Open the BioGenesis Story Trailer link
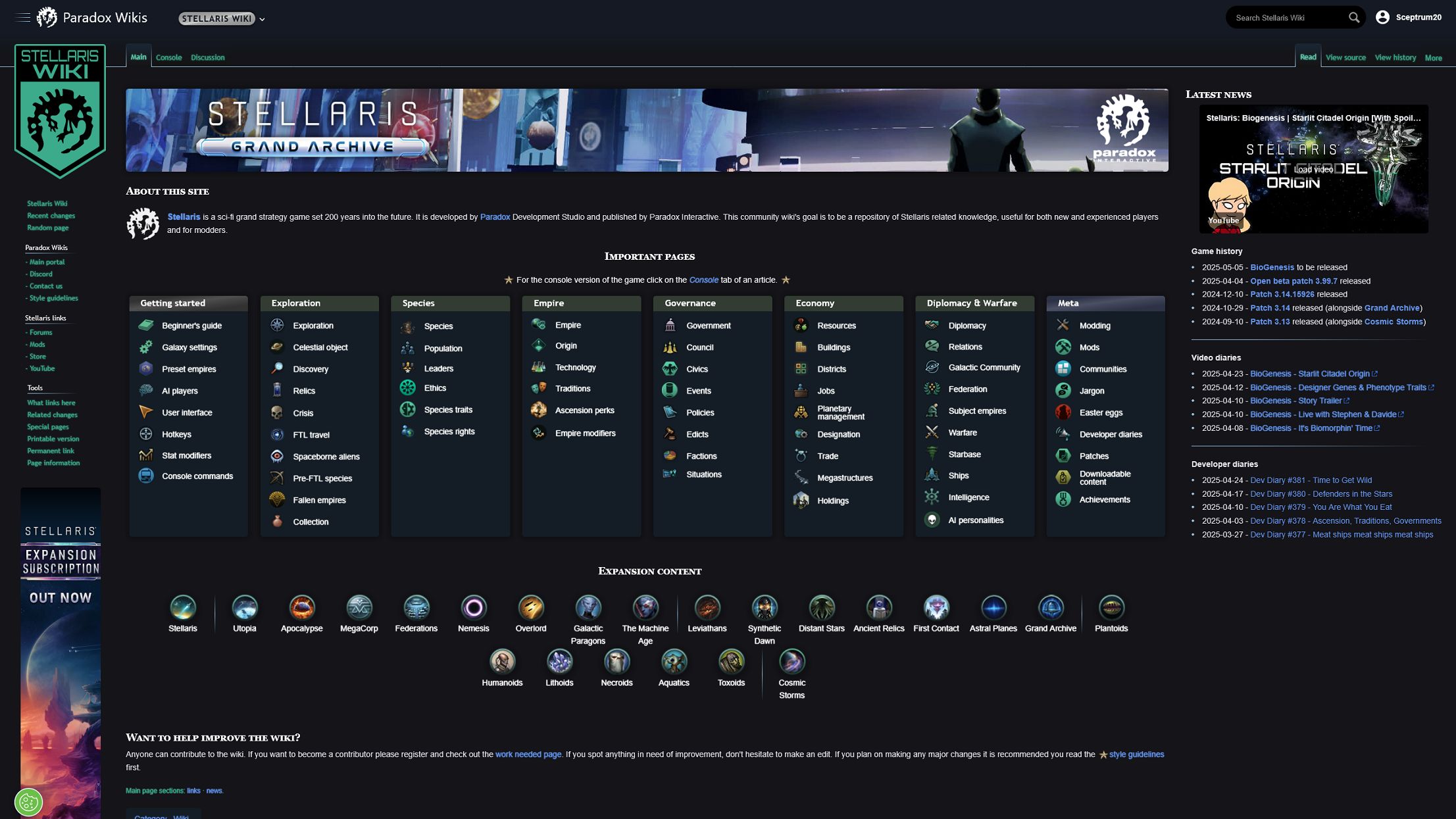 point(1295,401)
